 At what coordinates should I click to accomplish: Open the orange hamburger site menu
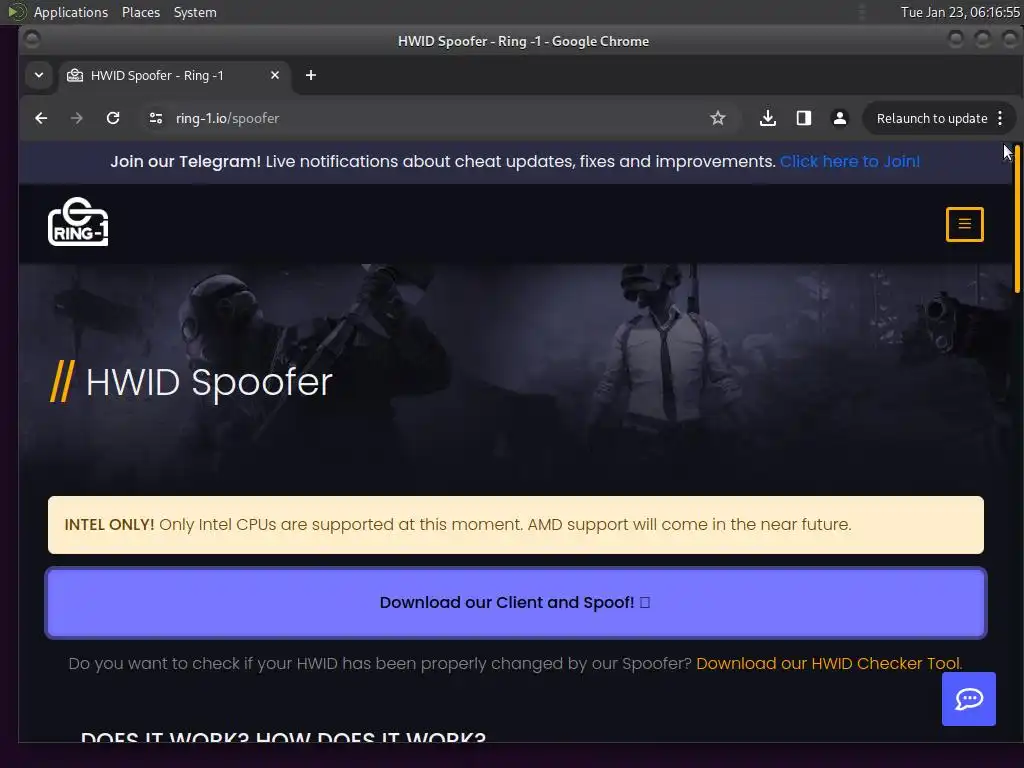965,224
